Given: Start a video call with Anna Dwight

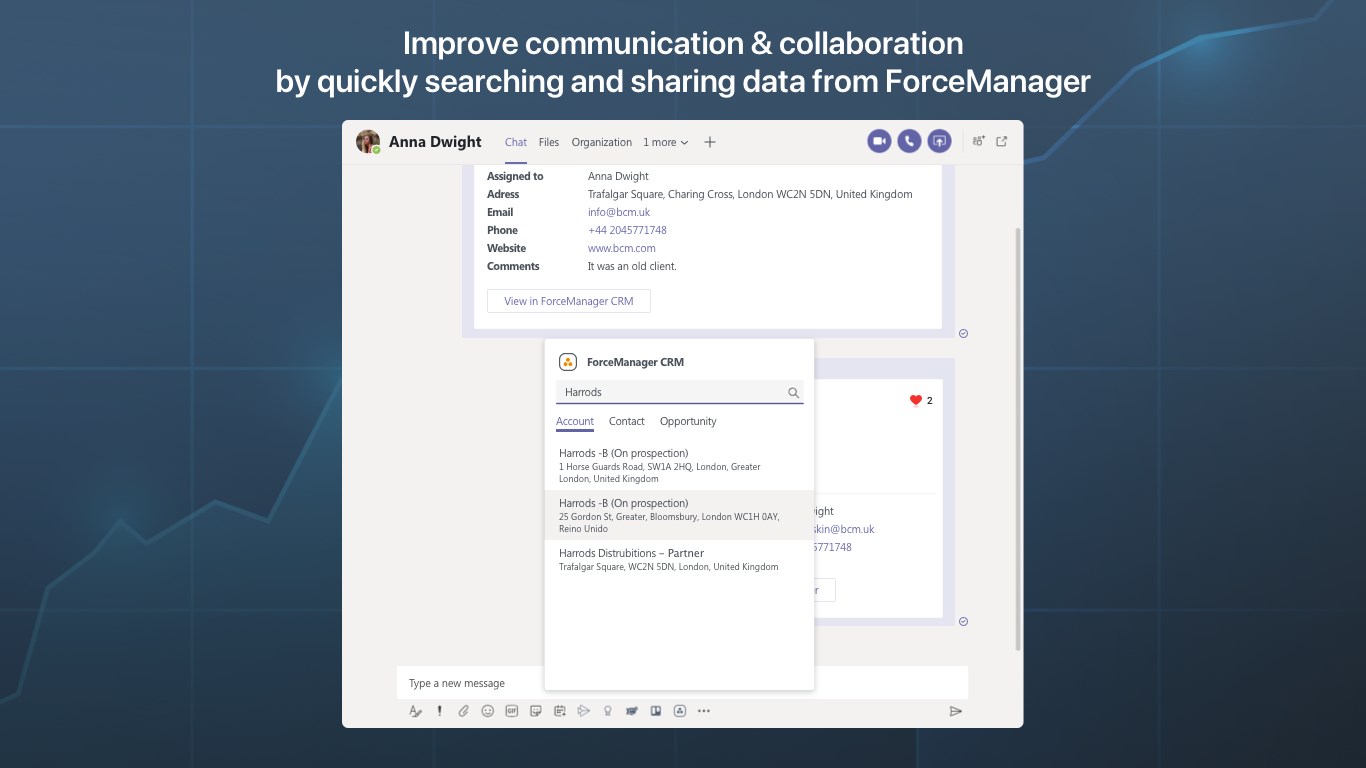Looking at the screenshot, I should (879, 142).
